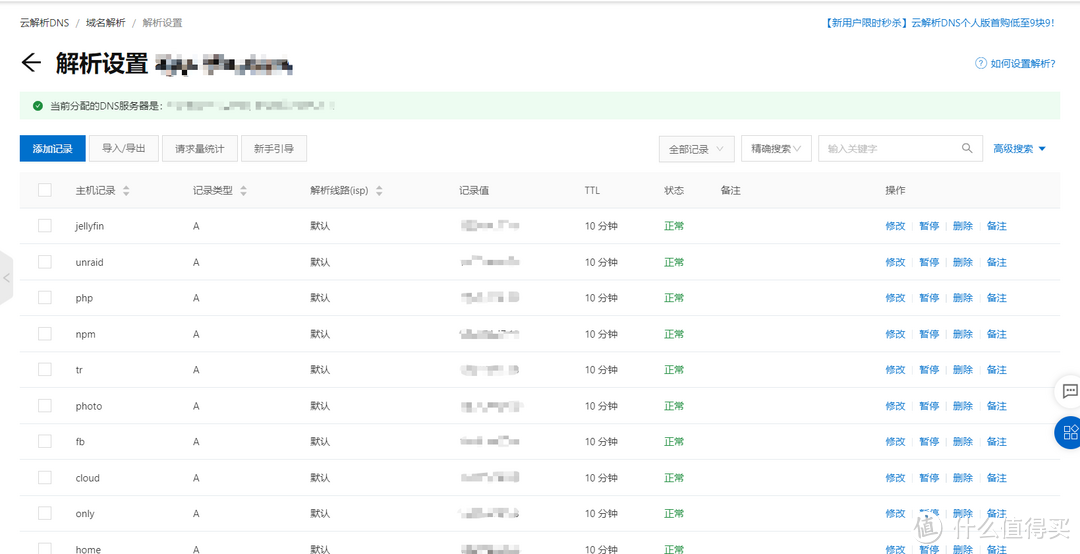Screen dimensions: 1080x554
Task: Click the jellyfin host record text
Action: click(x=90, y=226)
